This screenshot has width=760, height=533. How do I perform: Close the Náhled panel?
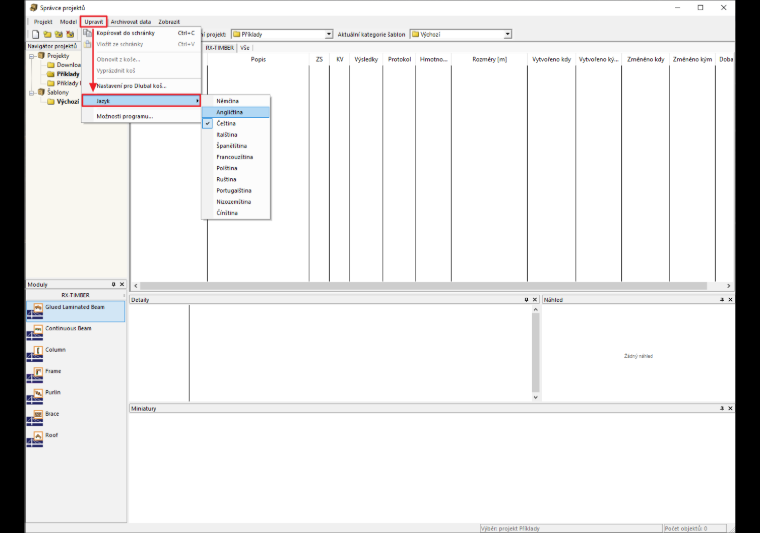[x=730, y=300]
